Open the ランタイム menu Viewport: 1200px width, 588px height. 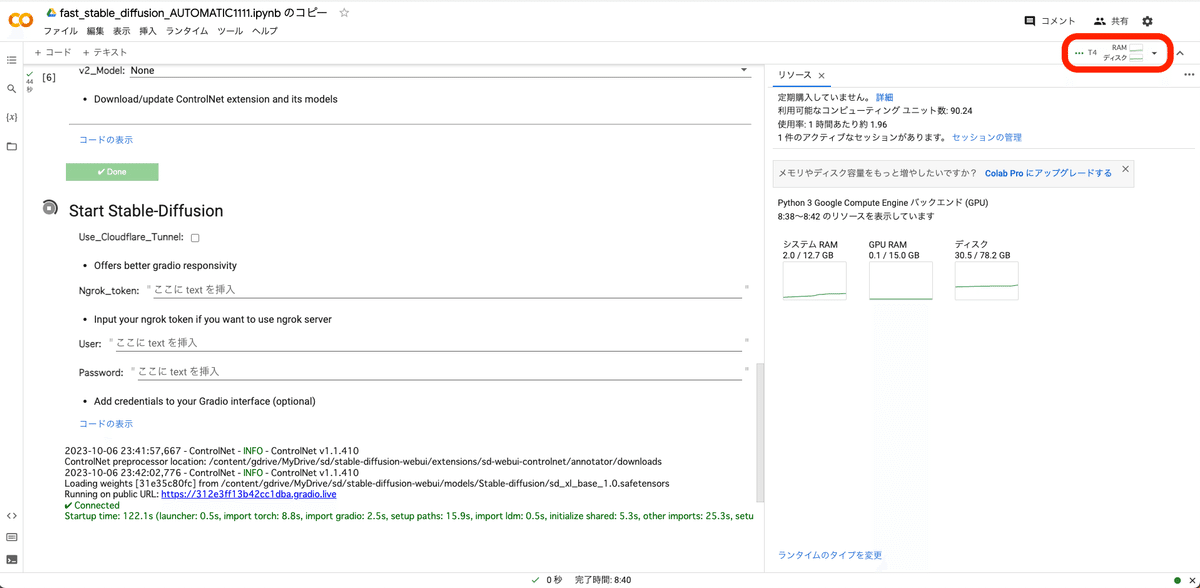point(187,31)
